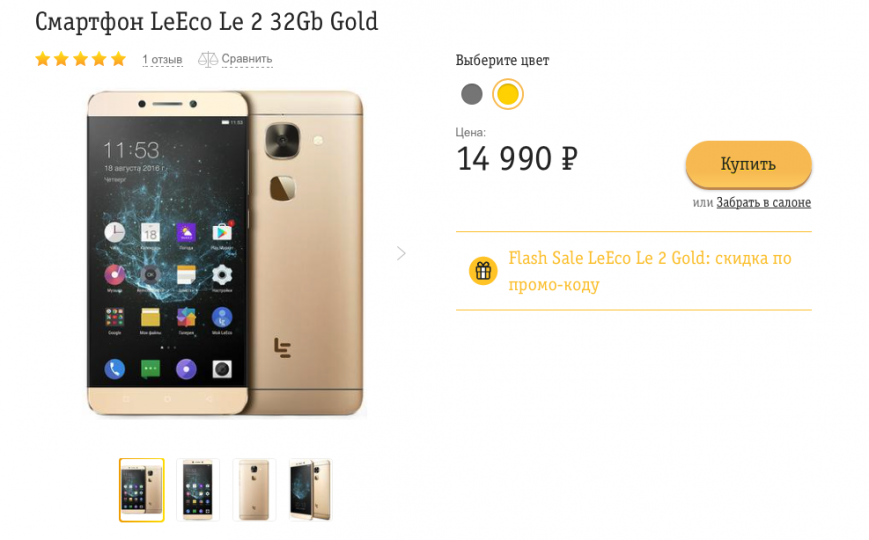The width and height of the screenshot is (869, 540).
Task: Select second thumbnail with front view
Action: point(198,490)
